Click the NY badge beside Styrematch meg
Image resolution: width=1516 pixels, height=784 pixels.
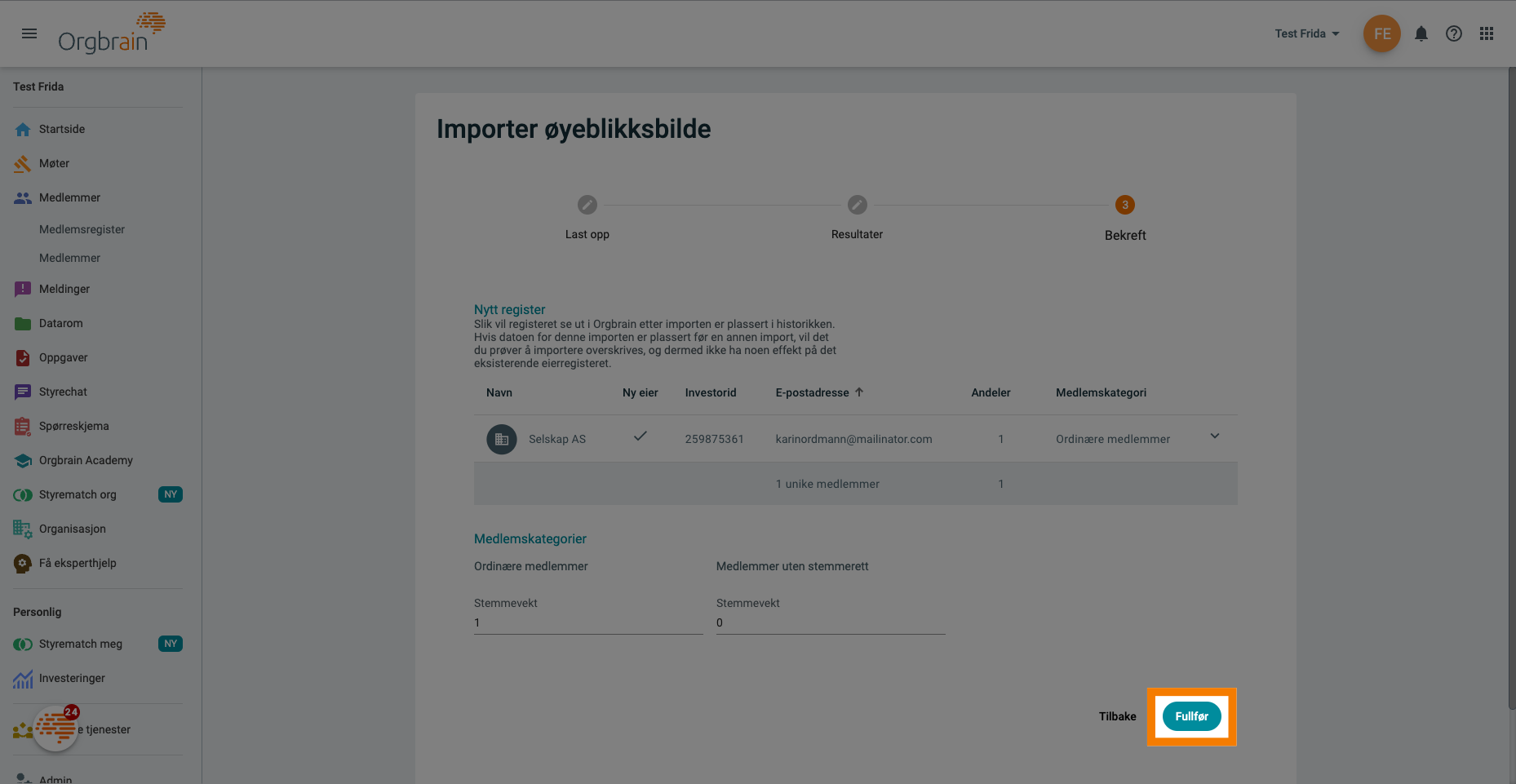[x=171, y=644]
